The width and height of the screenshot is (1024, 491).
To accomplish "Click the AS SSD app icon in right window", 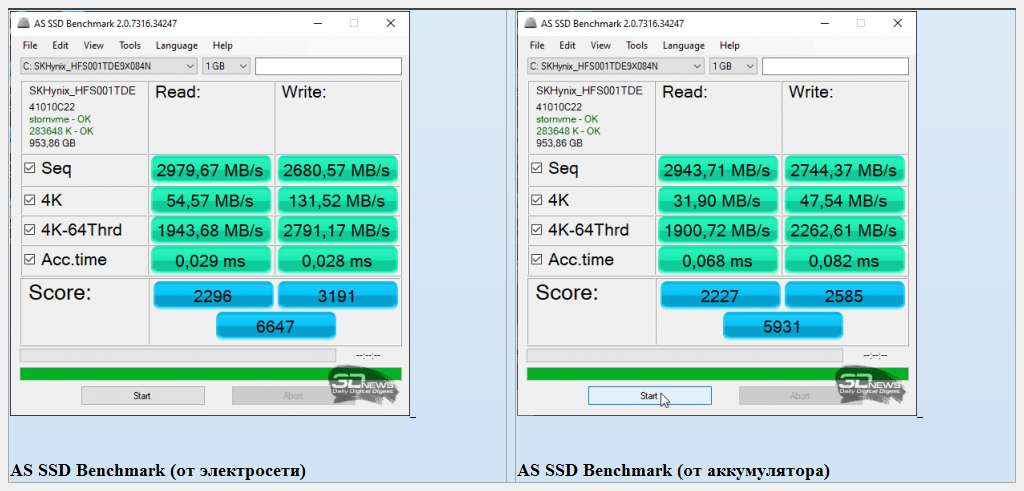I will [x=530, y=24].
